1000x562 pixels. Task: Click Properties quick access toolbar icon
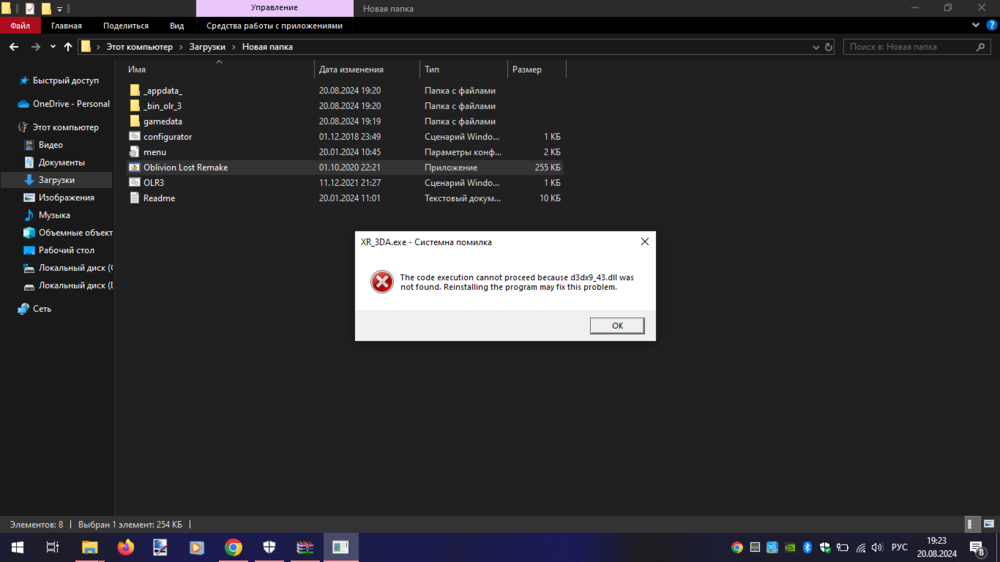(x=29, y=8)
